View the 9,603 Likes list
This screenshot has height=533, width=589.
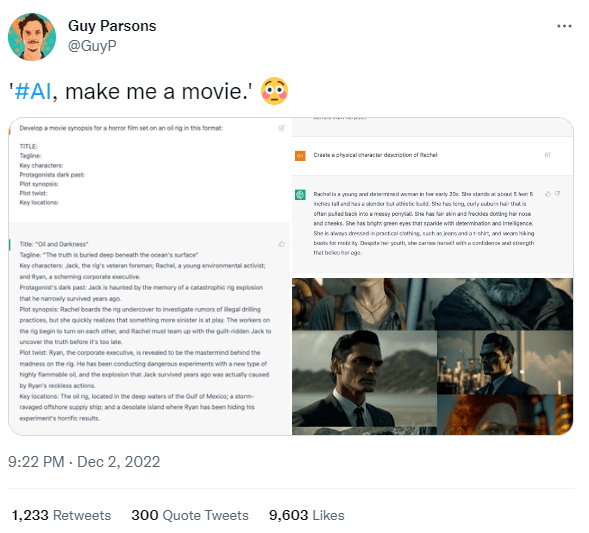pyautogui.click(x=307, y=515)
